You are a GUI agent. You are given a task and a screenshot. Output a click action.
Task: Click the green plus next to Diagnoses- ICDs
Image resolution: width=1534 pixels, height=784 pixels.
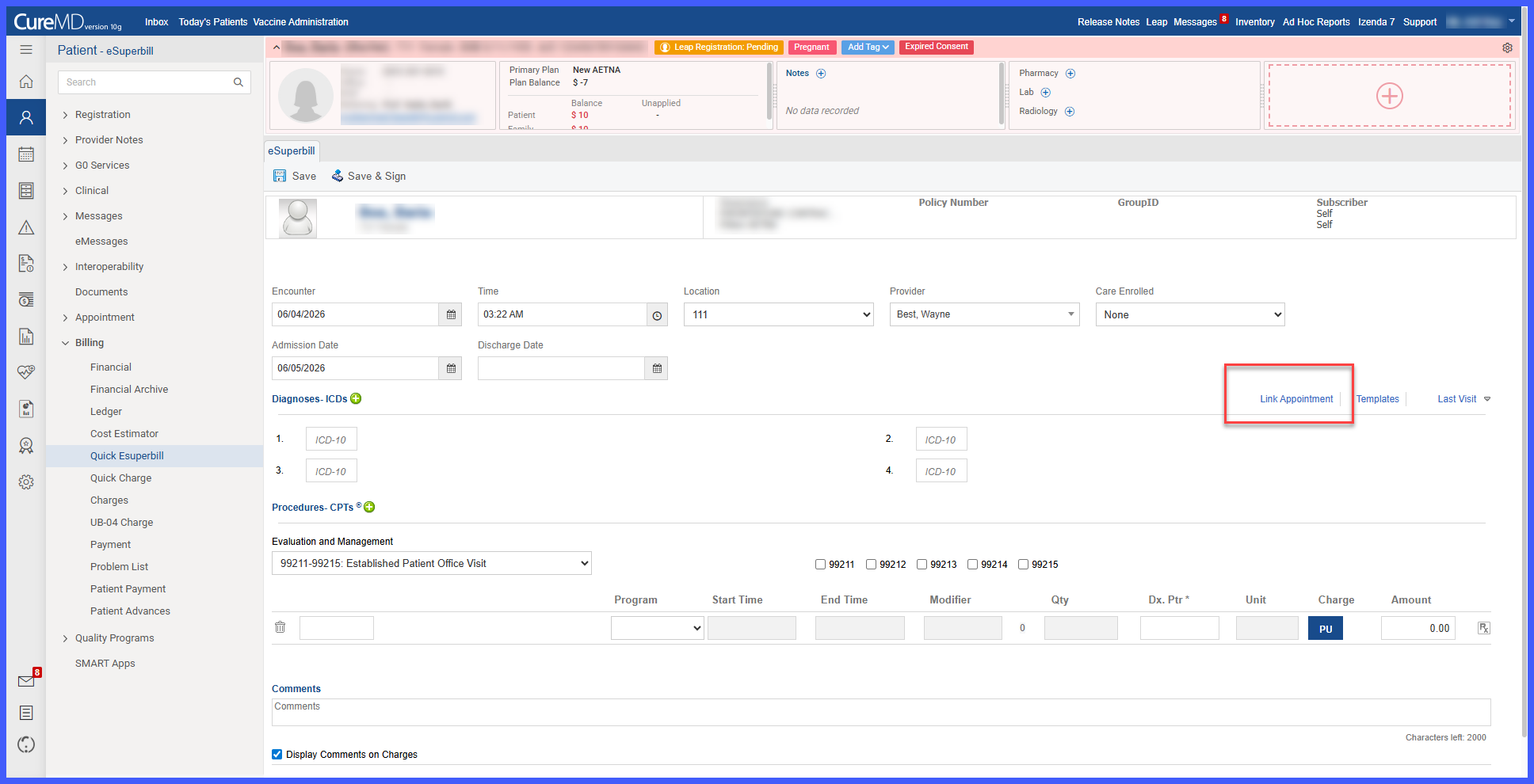coord(356,398)
